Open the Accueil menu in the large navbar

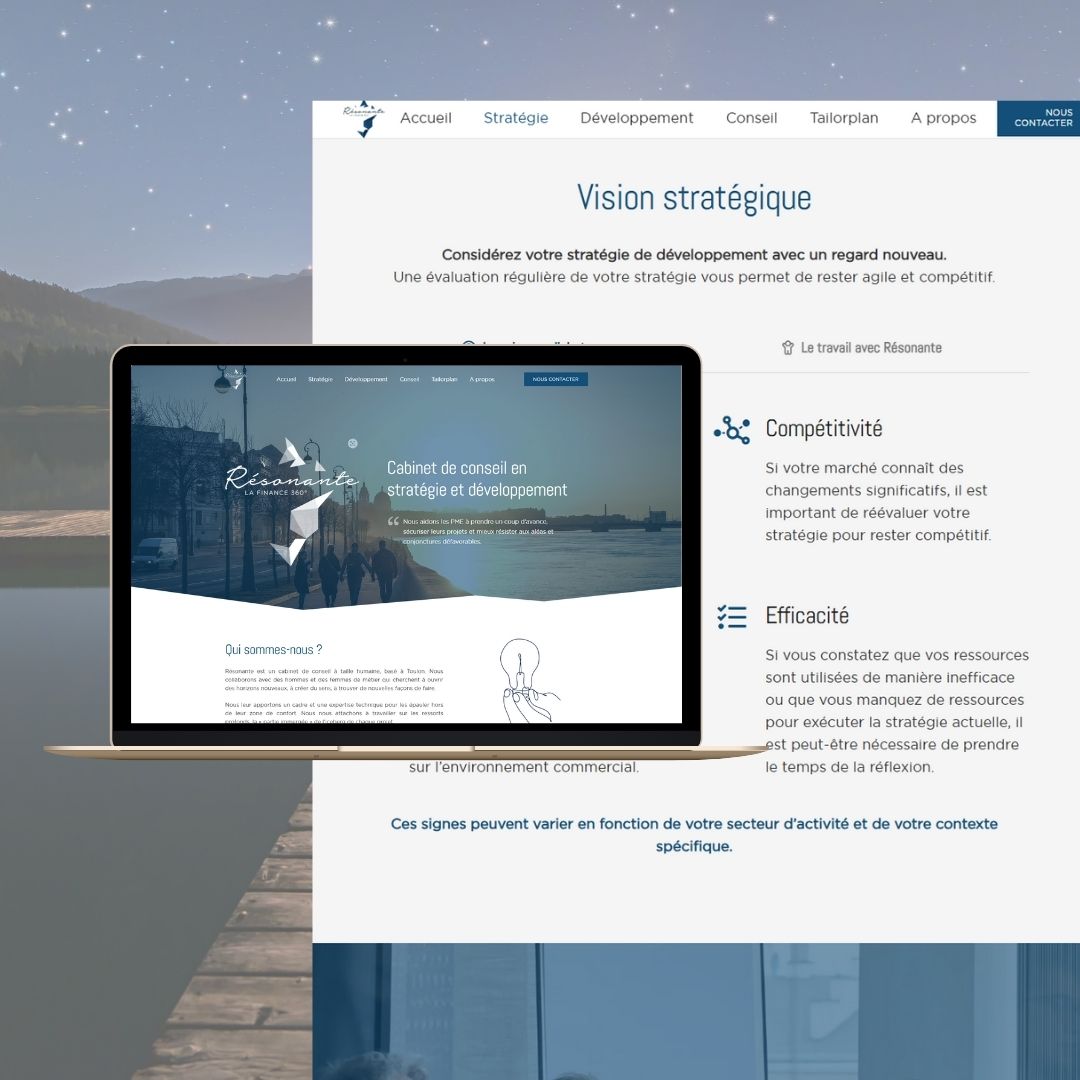pos(426,118)
